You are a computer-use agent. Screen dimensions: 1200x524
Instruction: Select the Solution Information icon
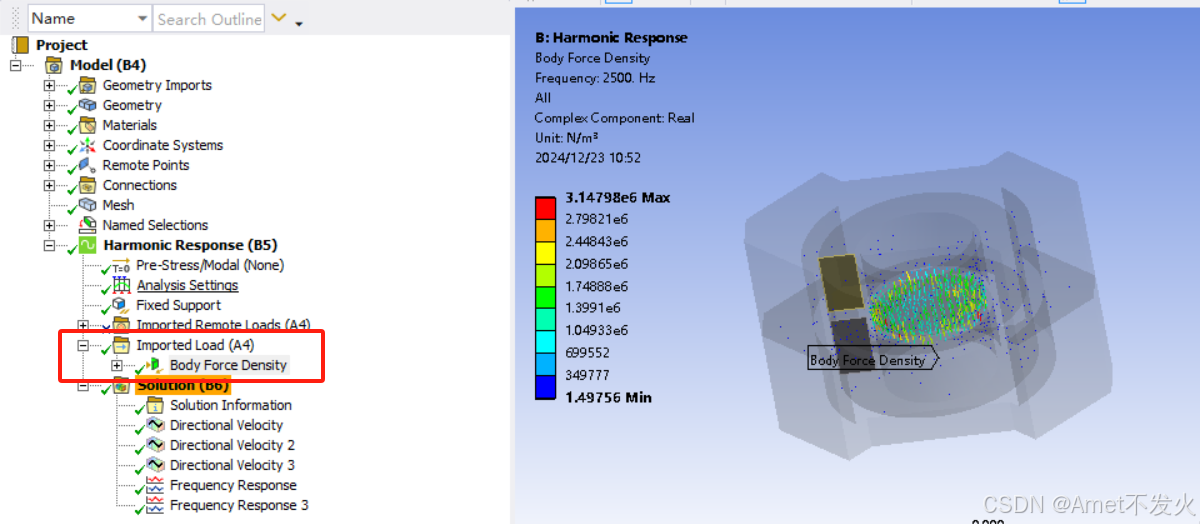coord(154,405)
